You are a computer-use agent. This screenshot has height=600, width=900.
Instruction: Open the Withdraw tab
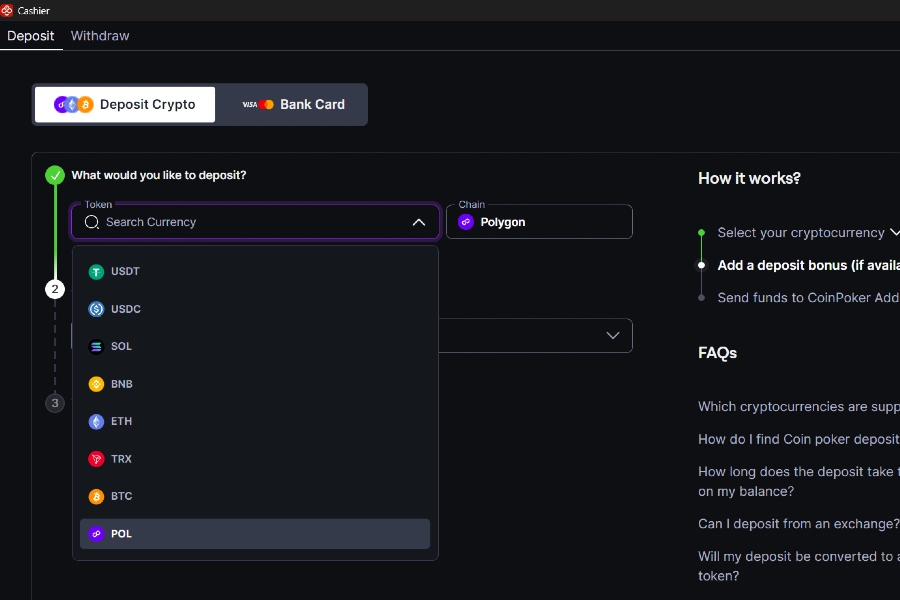click(x=100, y=36)
